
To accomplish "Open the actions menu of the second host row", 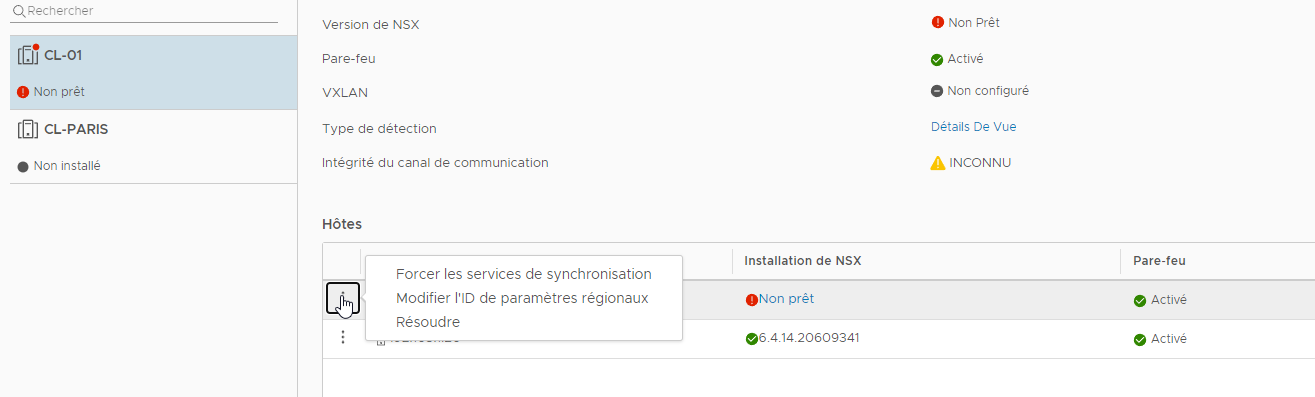I will [x=343, y=338].
